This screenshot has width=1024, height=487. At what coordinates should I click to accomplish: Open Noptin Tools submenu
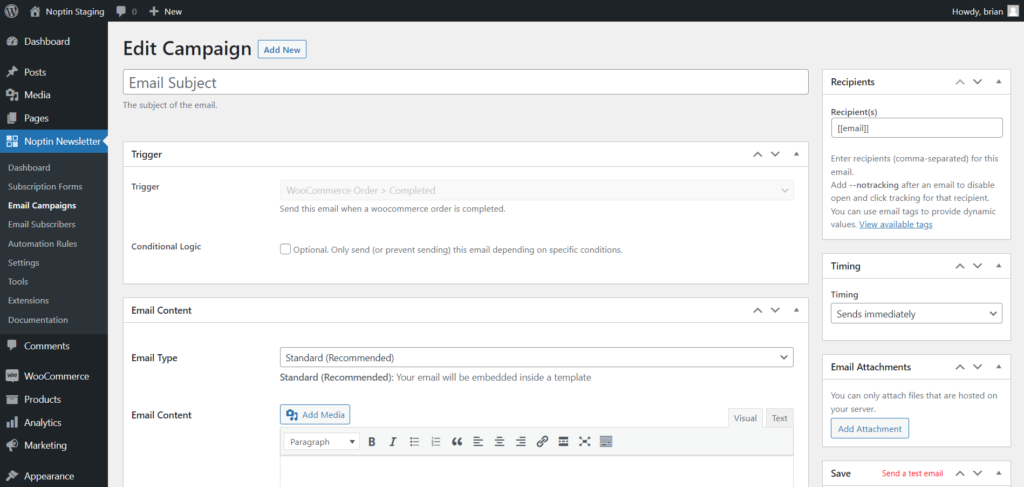click(x=18, y=281)
